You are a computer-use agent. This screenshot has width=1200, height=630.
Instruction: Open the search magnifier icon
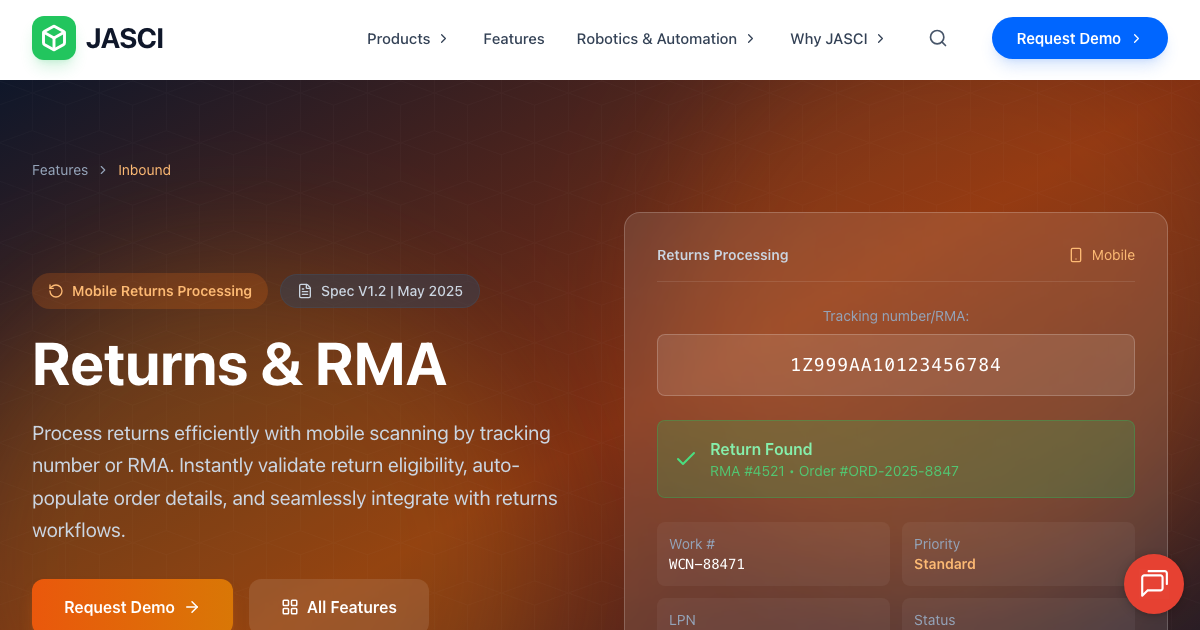(x=938, y=38)
